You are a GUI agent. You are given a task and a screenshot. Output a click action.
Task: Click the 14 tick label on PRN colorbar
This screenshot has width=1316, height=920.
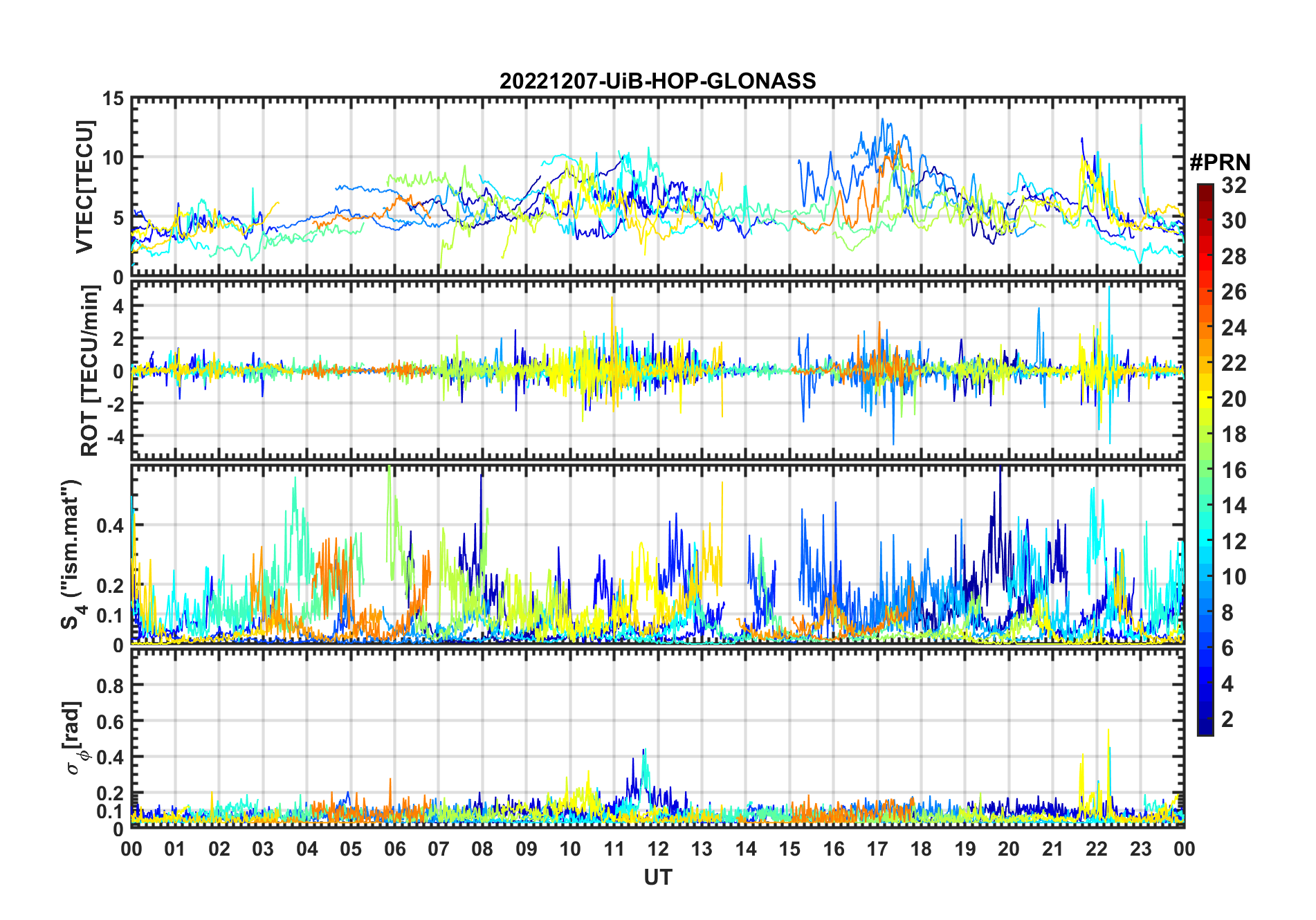[x=1234, y=506]
